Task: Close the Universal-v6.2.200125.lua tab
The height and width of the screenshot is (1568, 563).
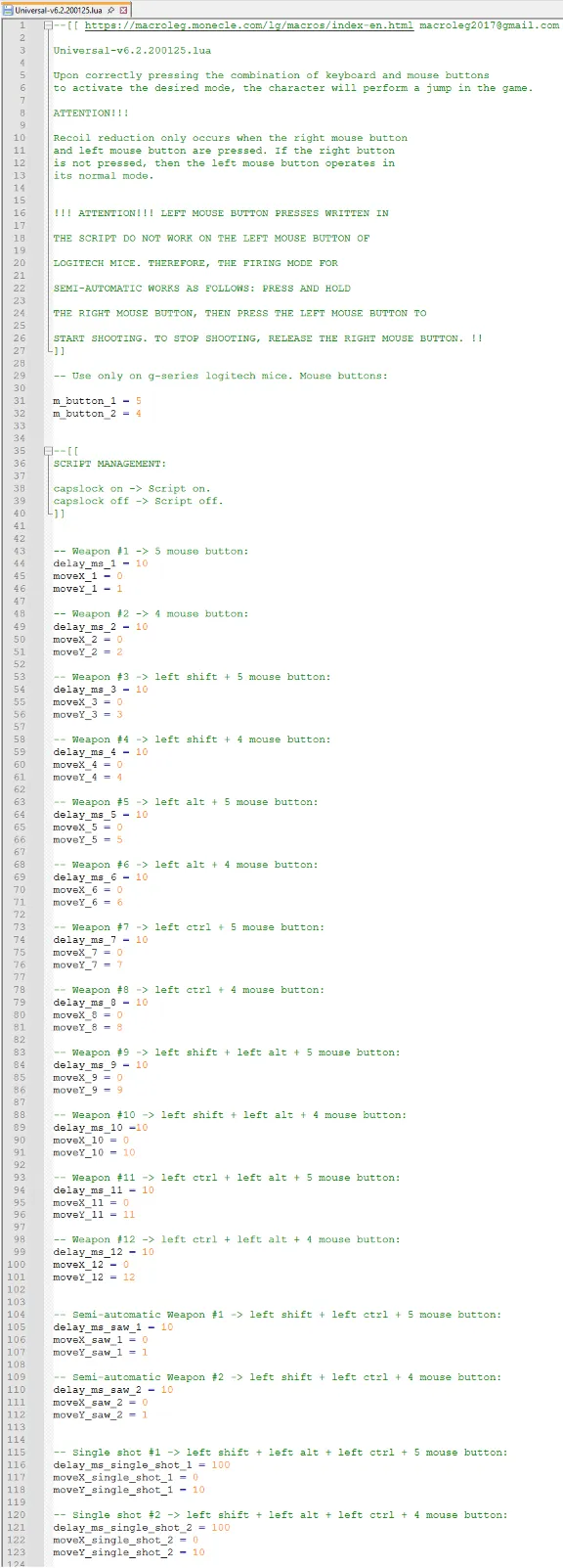Action: point(123,10)
